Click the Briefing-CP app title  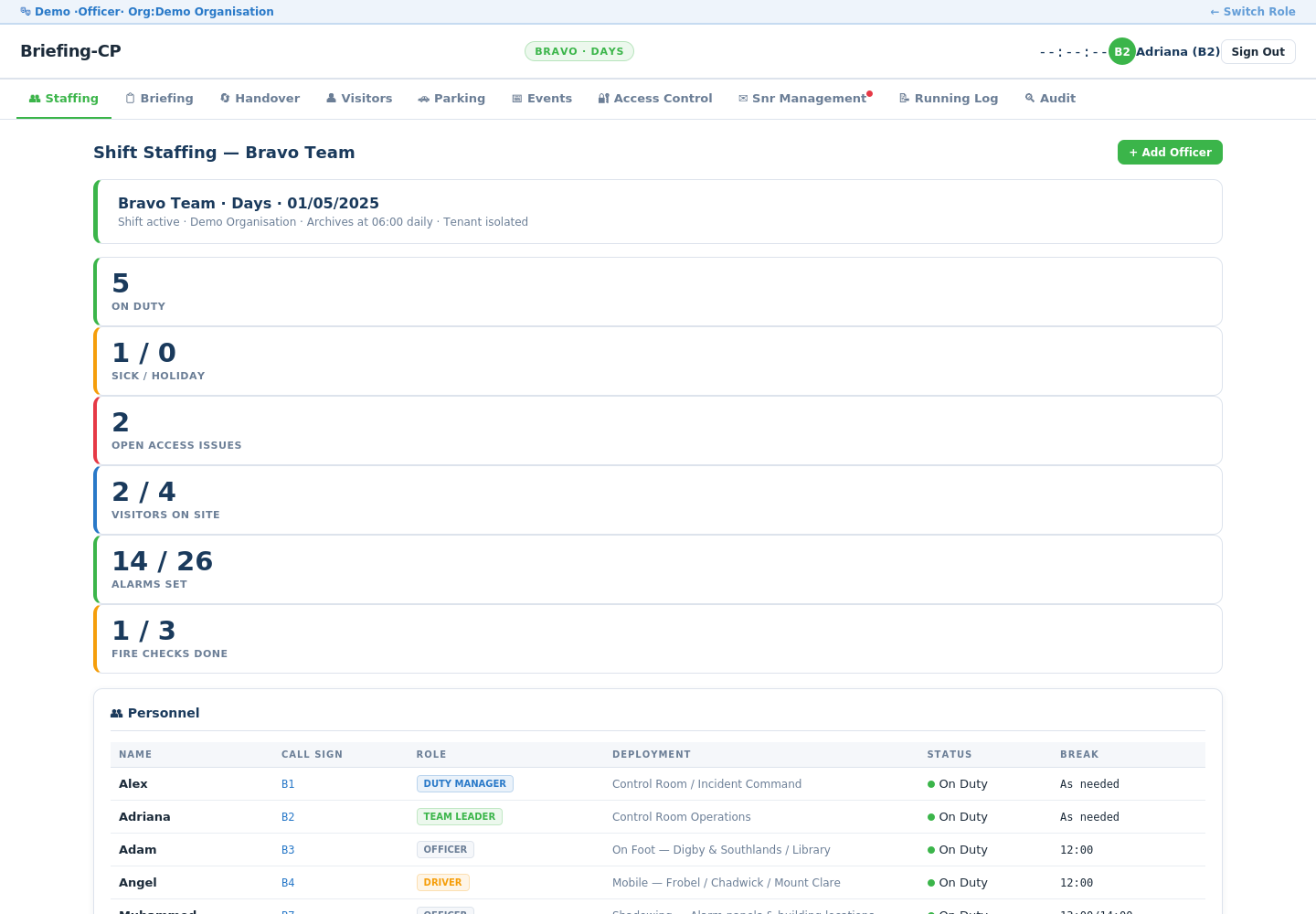[x=70, y=51]
